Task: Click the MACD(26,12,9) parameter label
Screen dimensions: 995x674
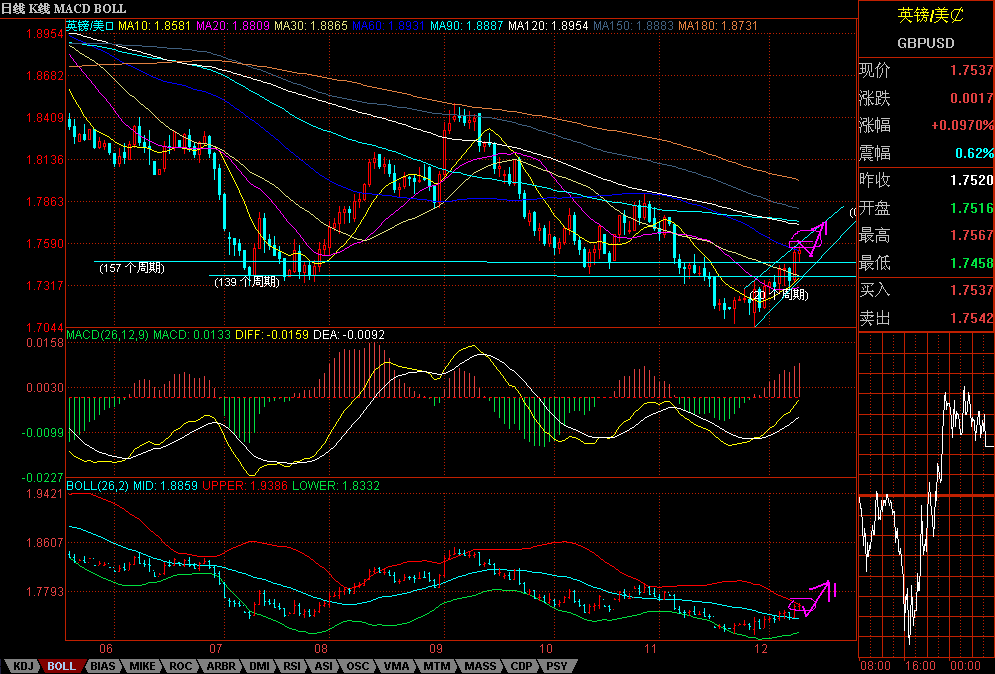Action: click(107, 334)
